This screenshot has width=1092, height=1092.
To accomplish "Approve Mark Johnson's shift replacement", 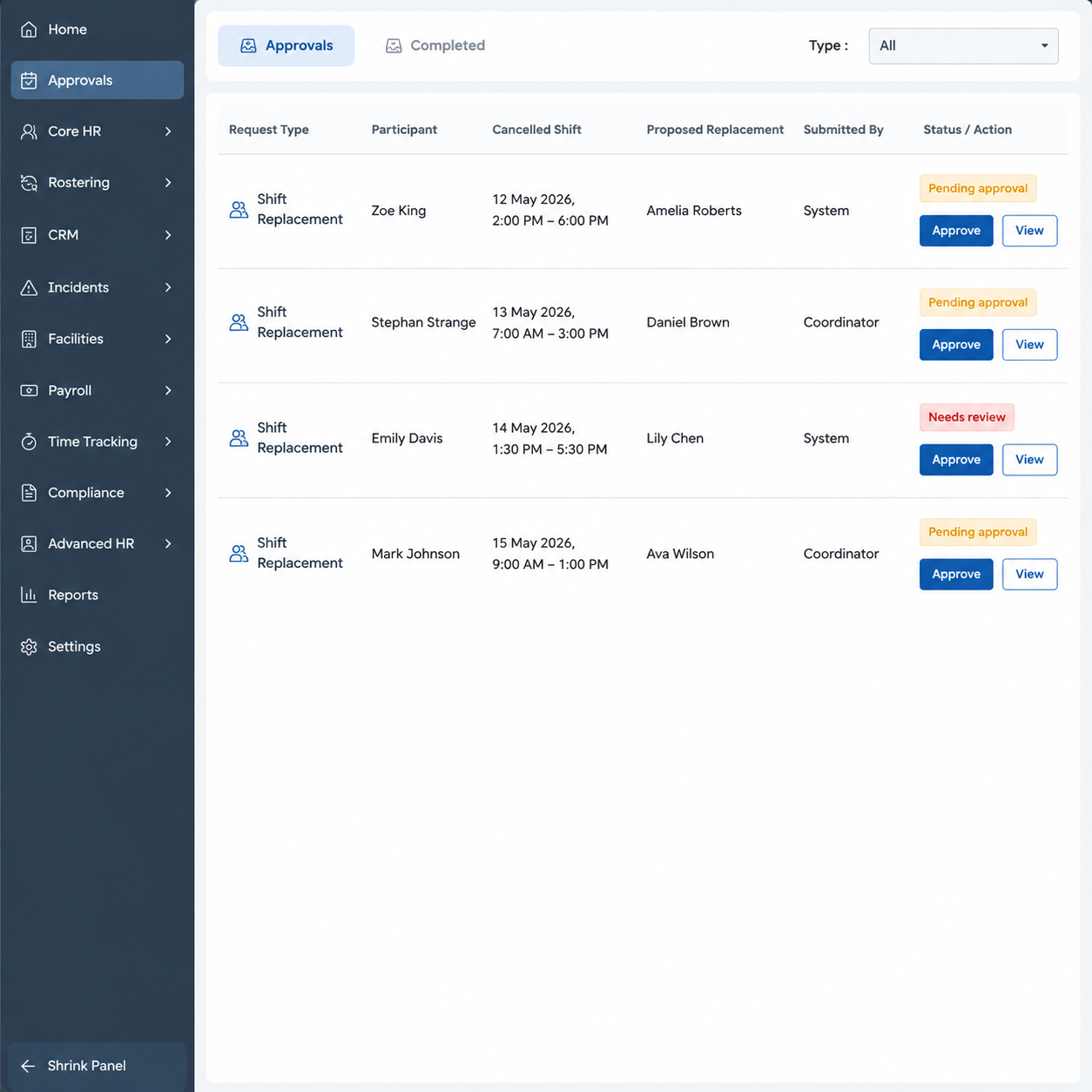I will (956, 574).
